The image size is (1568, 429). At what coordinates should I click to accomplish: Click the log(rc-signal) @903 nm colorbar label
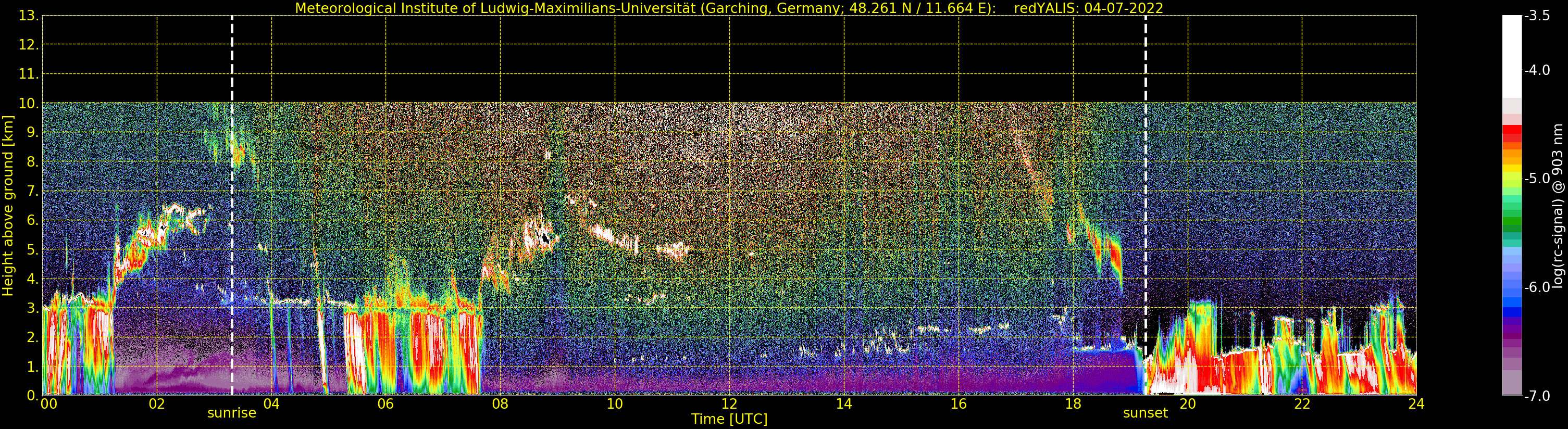pyautogui.click(x=1558, y=206)
